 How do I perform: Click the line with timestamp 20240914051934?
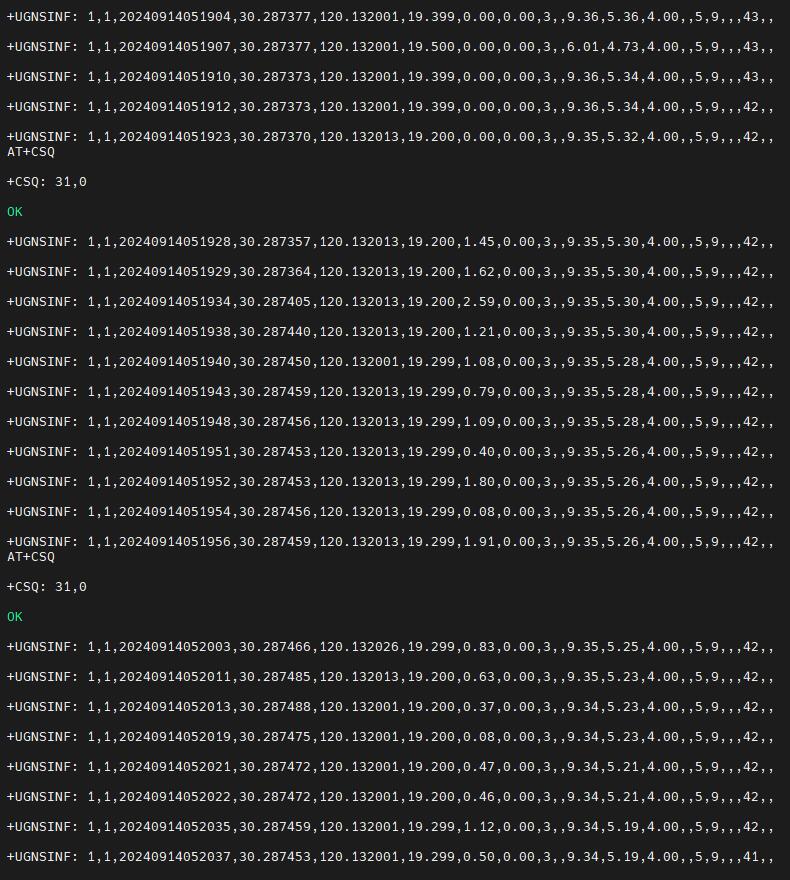[x=391, y=302]
